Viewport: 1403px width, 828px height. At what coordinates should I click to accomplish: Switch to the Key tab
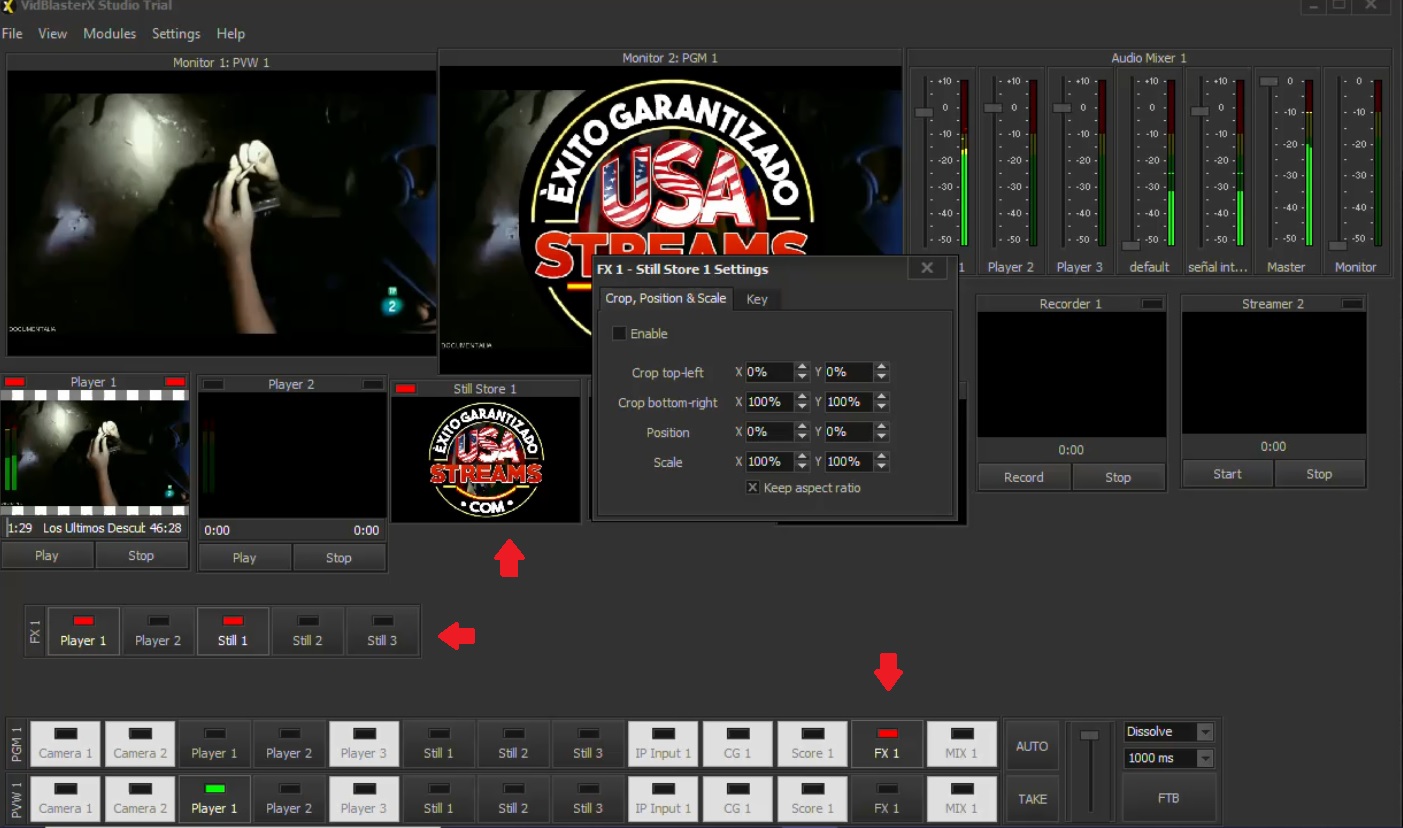pyautogui.click(x=757, y=299)
